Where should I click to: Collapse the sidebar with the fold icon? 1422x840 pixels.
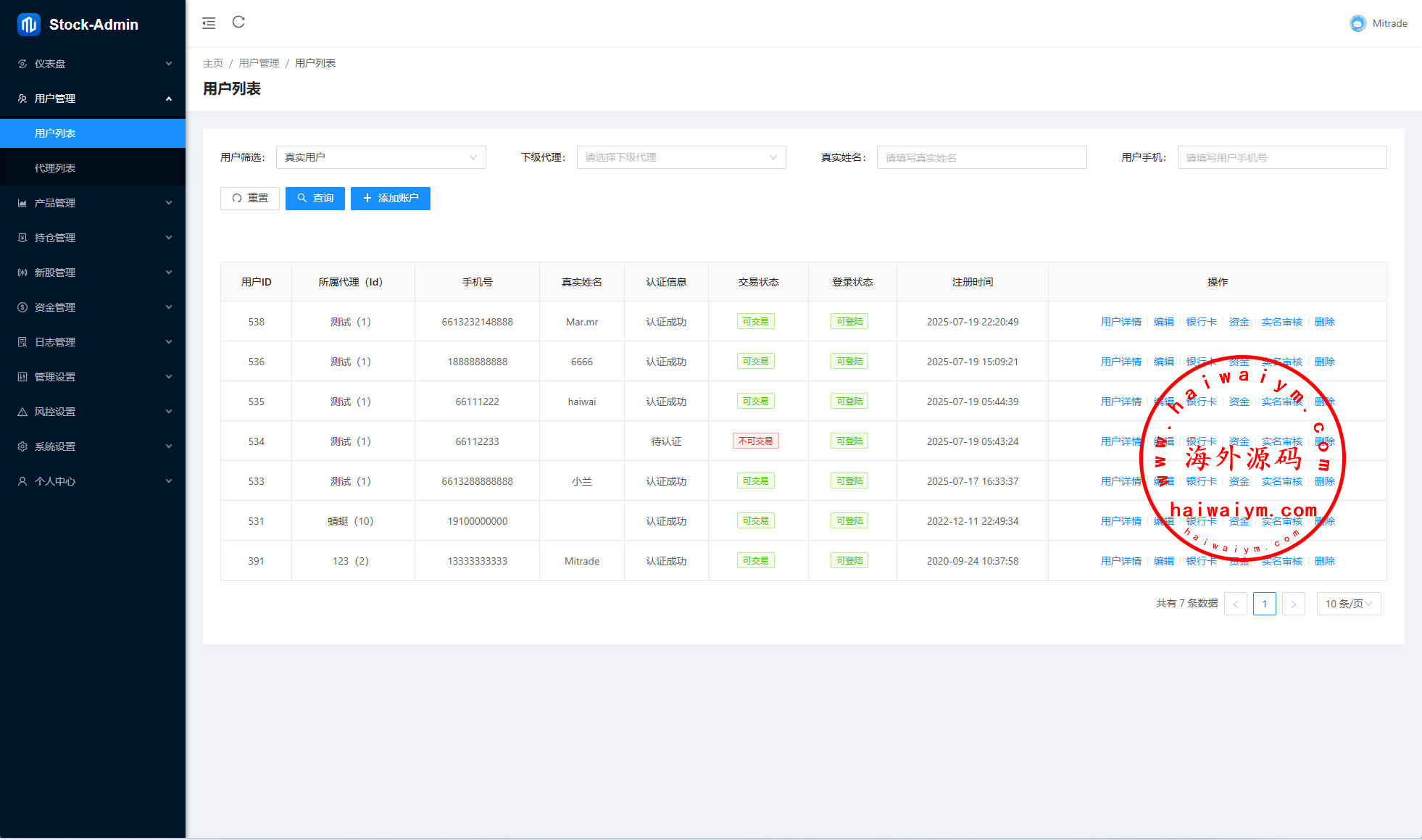[x=209, y=23]
